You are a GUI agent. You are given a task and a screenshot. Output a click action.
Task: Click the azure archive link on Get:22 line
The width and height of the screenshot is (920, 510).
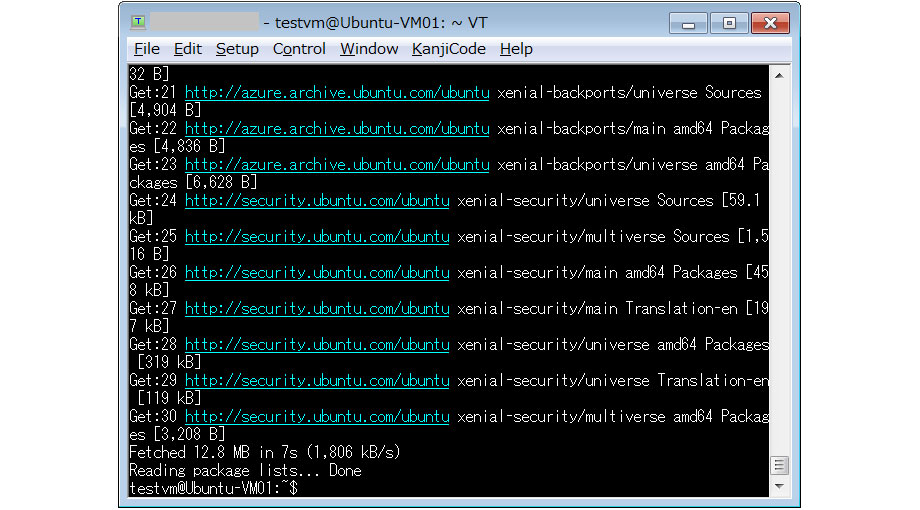(x=337, y=129)
